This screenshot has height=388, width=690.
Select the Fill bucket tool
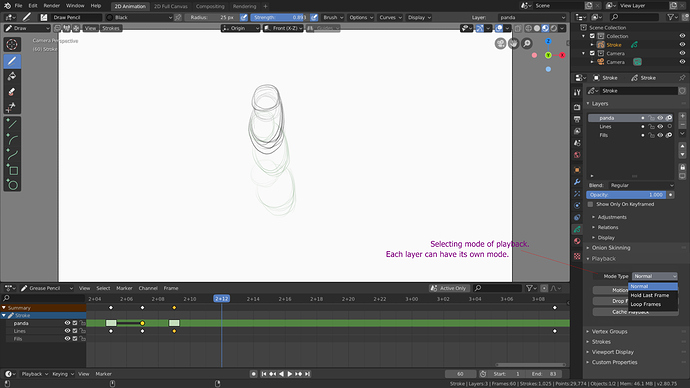point(12,76)
